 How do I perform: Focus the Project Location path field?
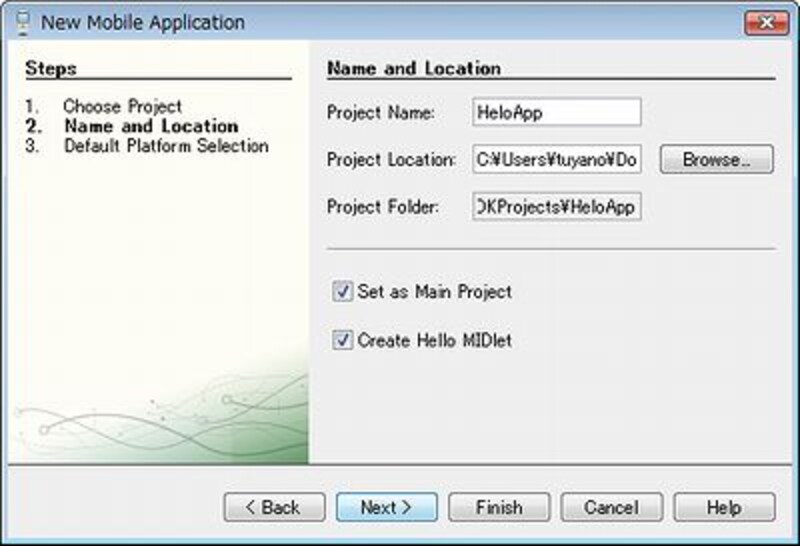(556, 160)
